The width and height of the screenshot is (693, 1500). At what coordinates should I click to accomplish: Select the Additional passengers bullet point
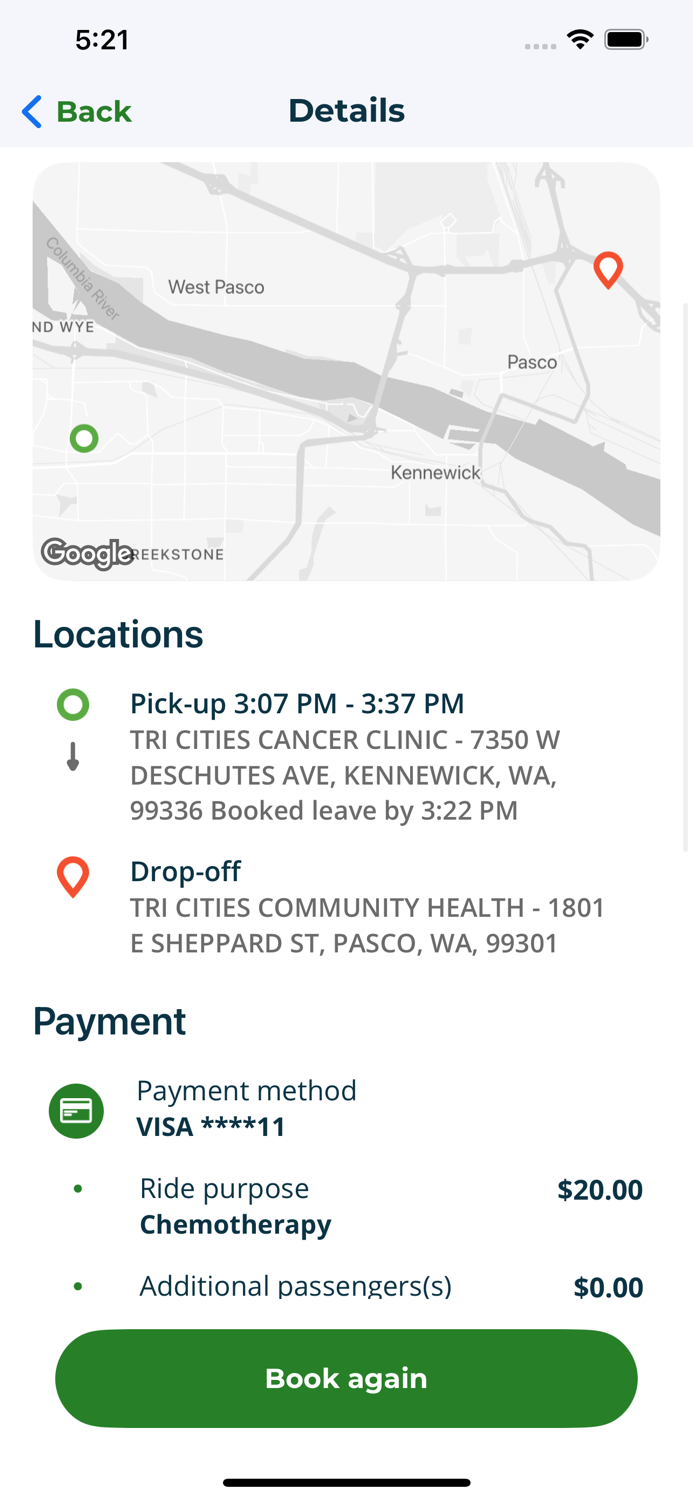[x=76, y=1286]
